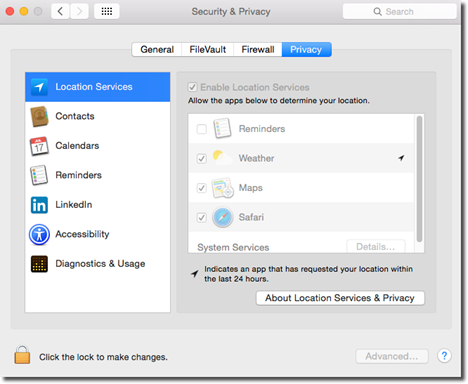Click the magnifying glass in search field

tap(377, 12)
